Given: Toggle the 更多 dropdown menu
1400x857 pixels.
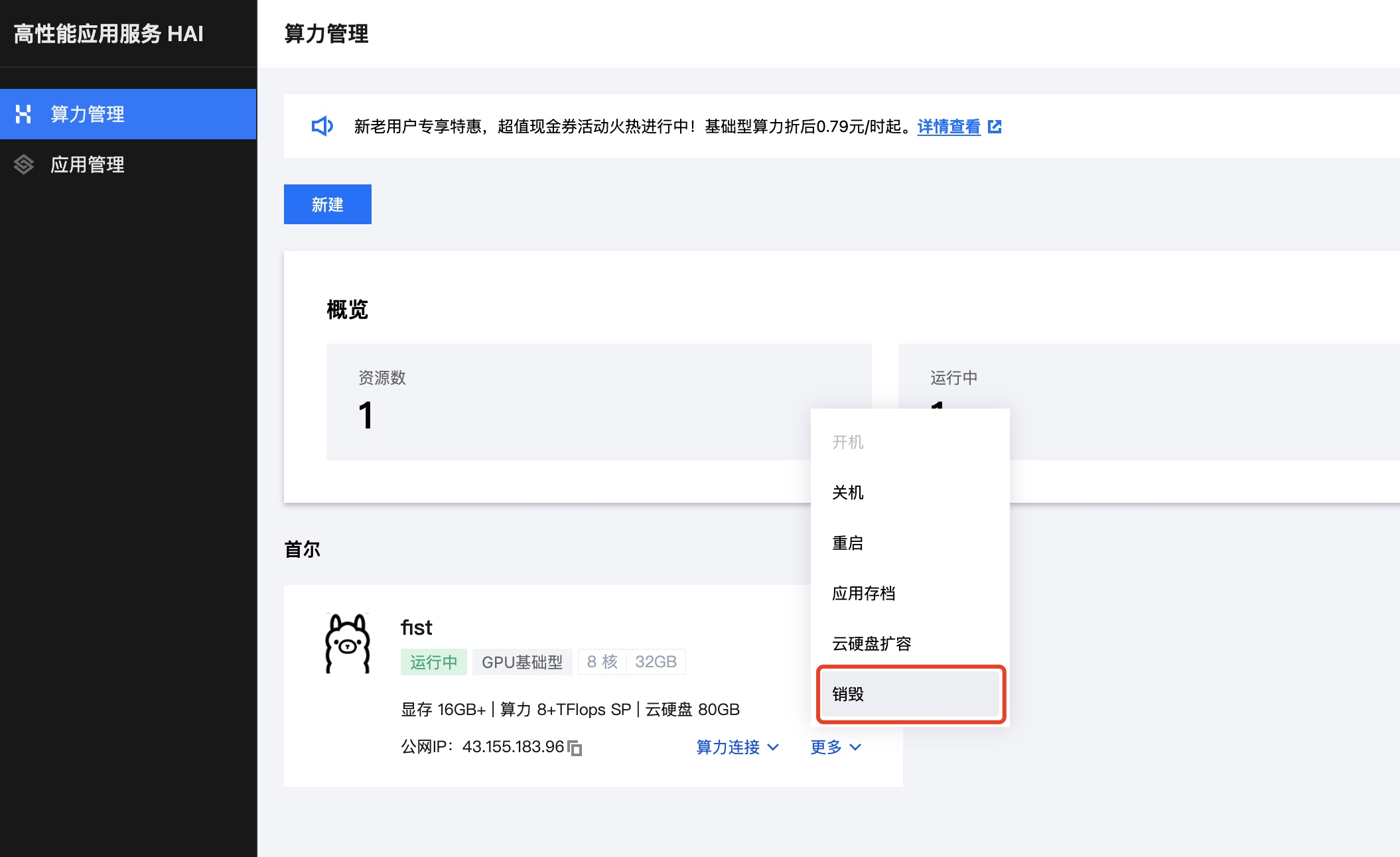Looking at the screenshot, I should click(x=835, y=747).
